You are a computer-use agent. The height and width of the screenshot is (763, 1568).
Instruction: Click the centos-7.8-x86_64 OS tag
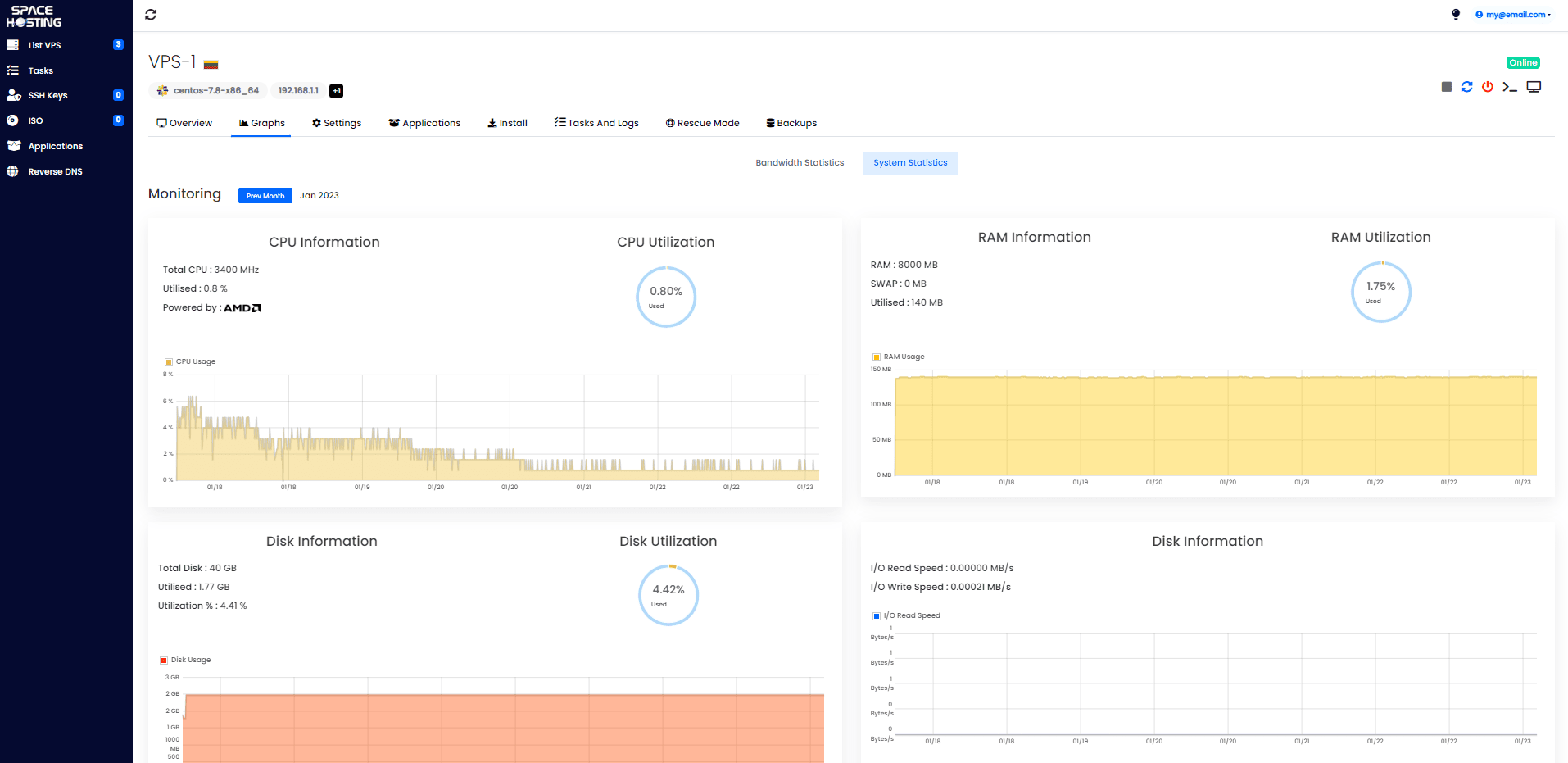tap(208, 91)
